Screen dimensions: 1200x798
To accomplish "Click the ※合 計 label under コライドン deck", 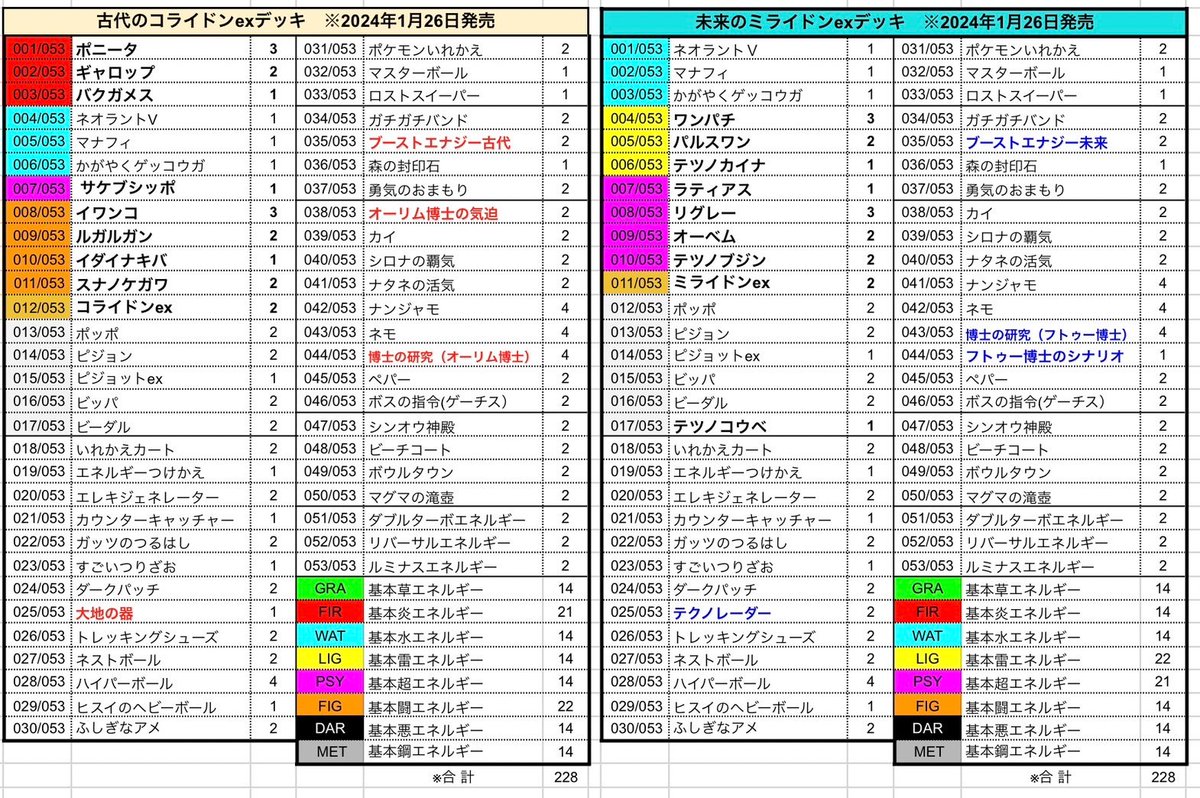I will point(454,777).
